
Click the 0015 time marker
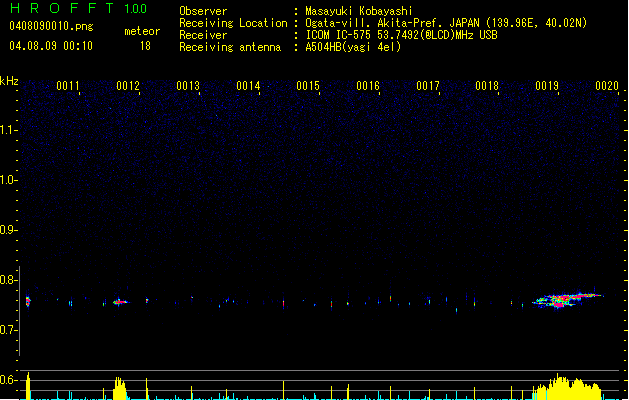[x=308, y=86]
